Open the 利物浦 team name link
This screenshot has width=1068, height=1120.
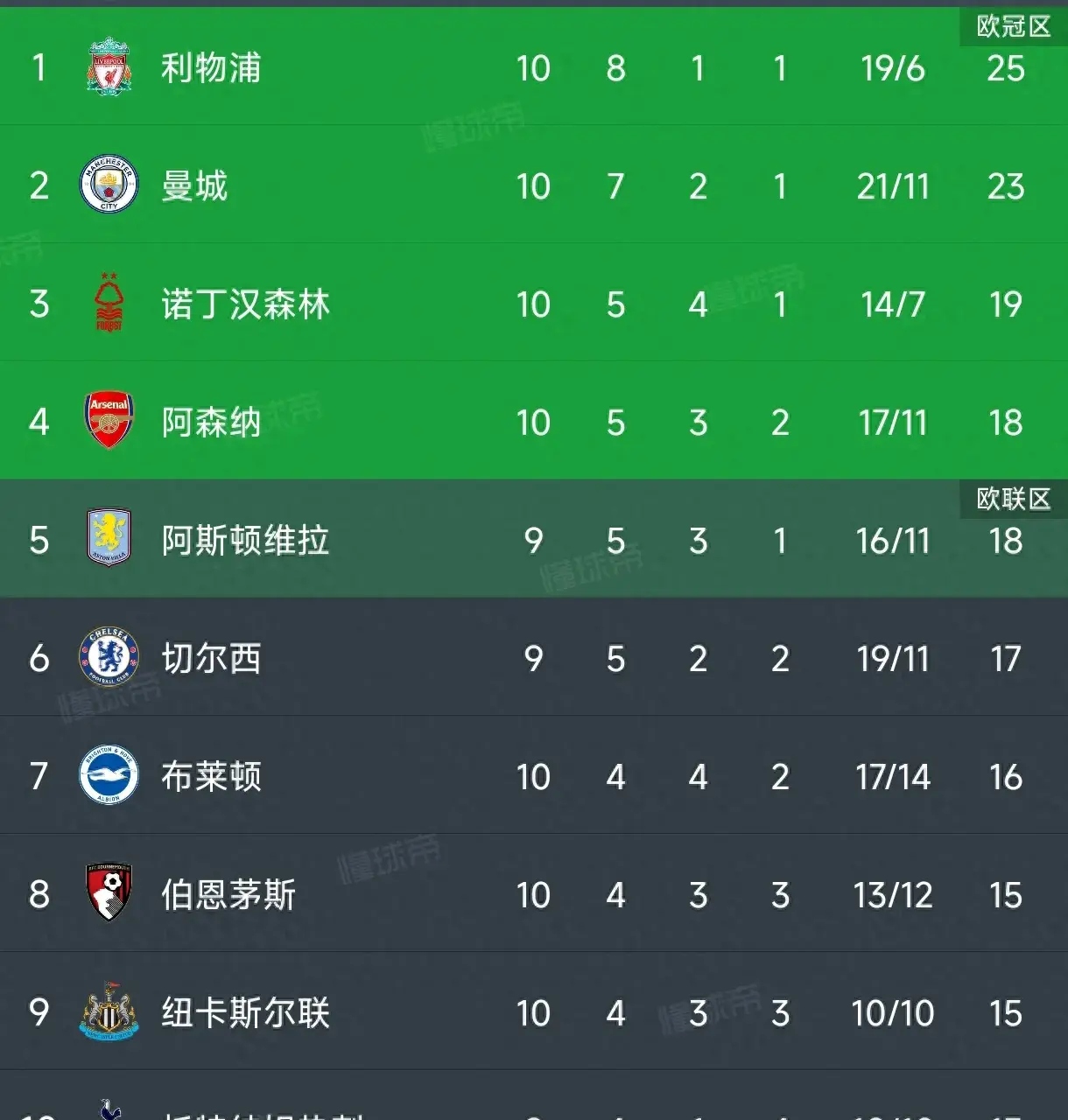211,67
